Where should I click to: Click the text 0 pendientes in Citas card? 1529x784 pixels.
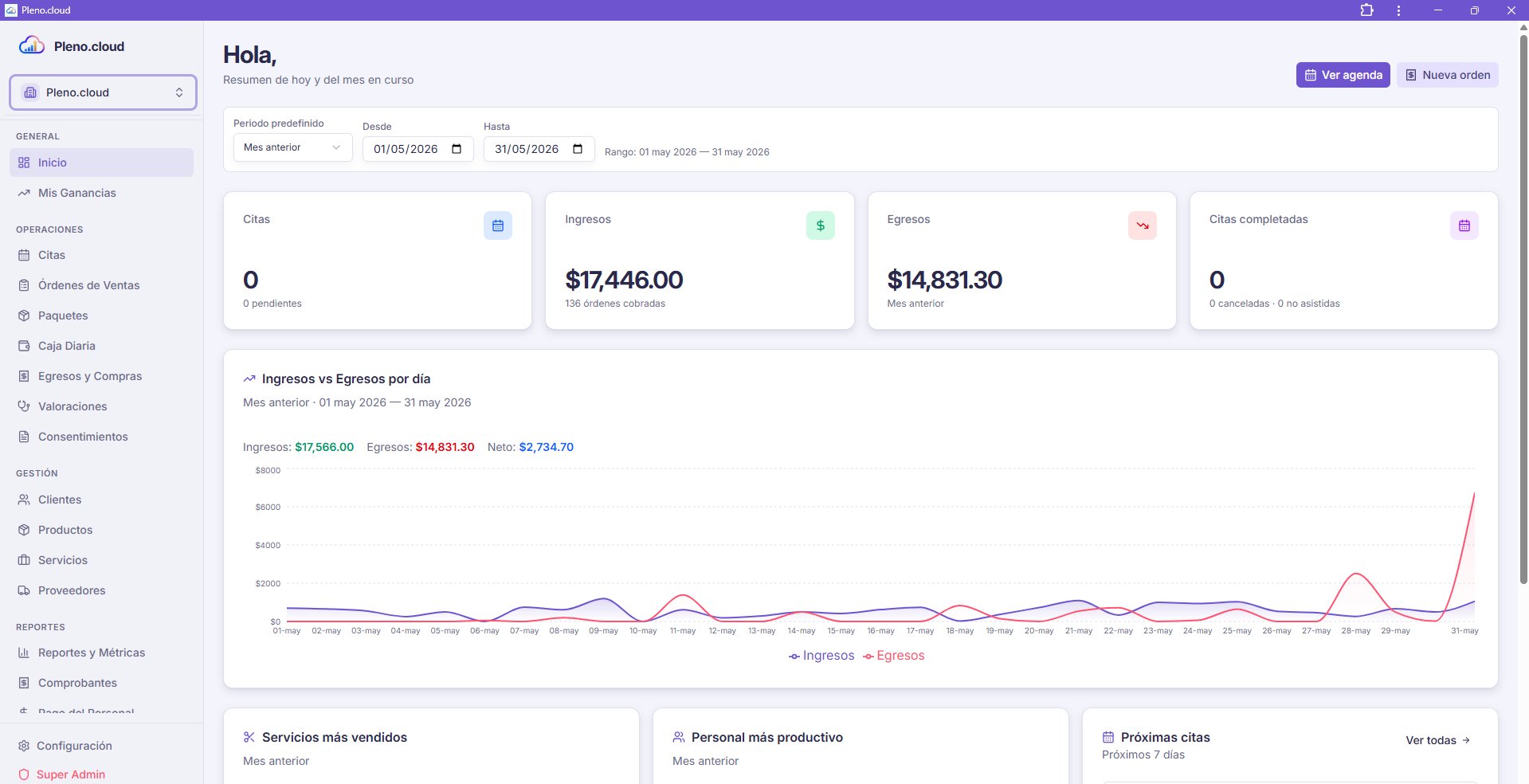[272, 304]
